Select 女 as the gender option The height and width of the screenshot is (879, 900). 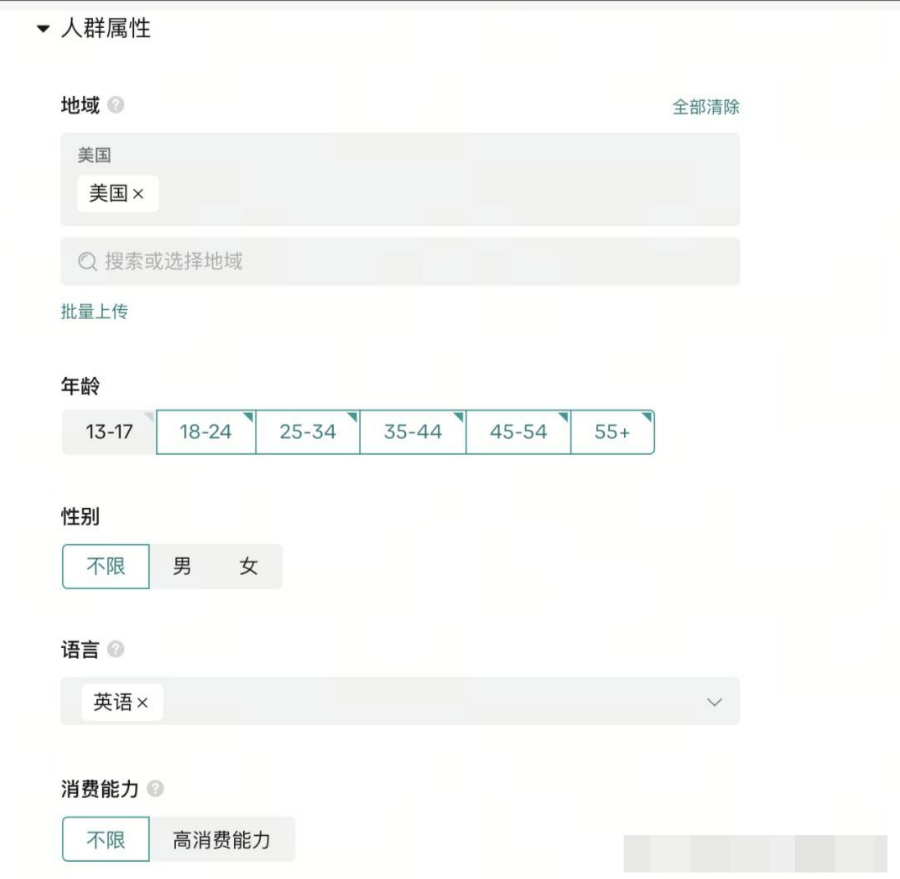click(x=248, y=566)
